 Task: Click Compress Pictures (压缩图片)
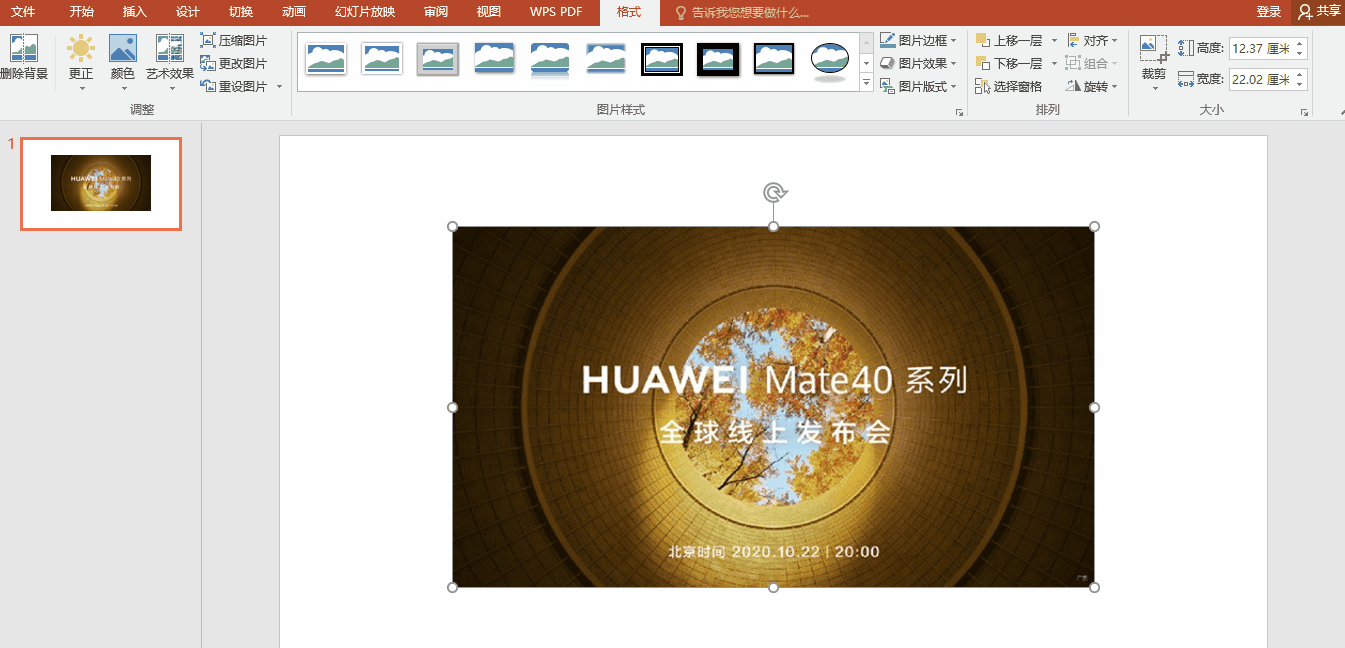tap(234, 40)
